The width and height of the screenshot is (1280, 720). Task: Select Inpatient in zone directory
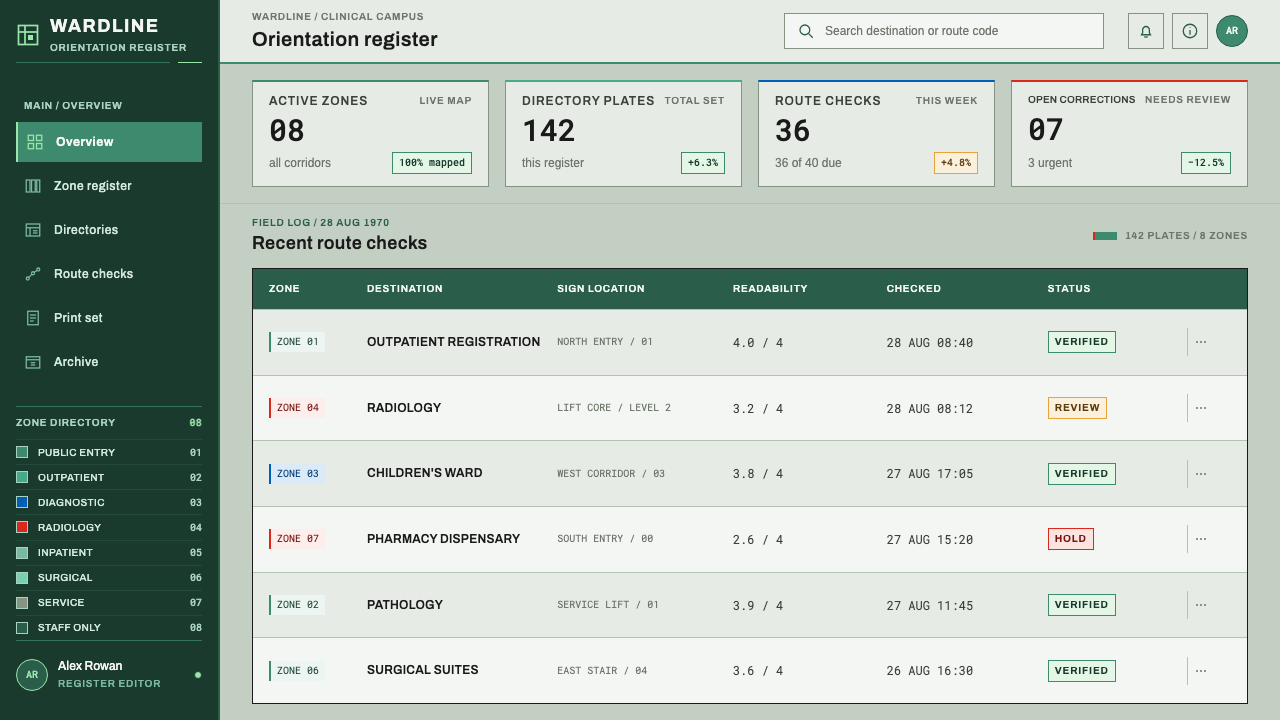click(109, 552)
